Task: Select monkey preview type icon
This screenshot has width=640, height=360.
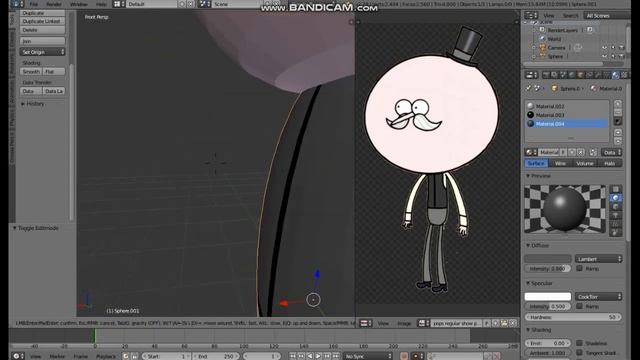Action: click(616, 216)
